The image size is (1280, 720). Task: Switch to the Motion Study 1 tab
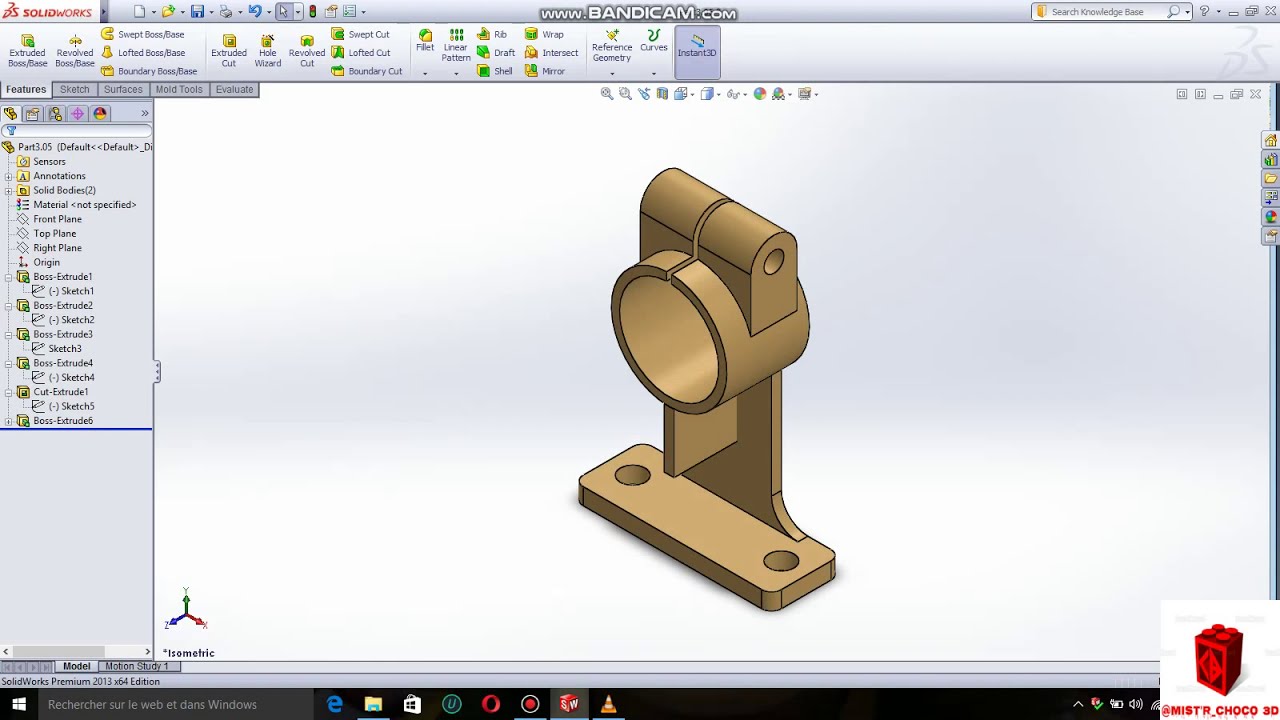pyautogui.click(x=137, y=666)
